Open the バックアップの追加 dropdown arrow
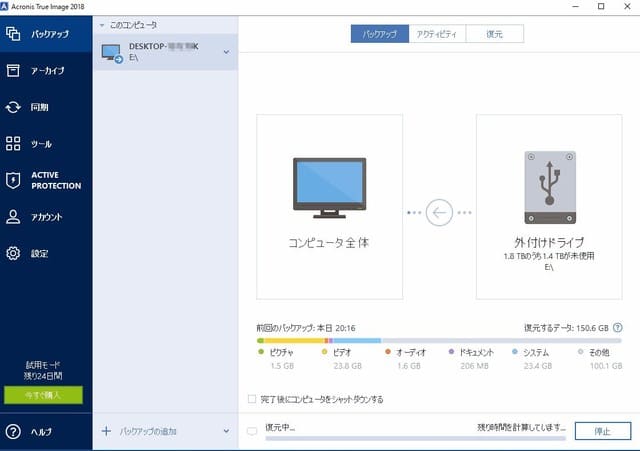The width and height of the screenshot is (640, 451). point(226,432)
